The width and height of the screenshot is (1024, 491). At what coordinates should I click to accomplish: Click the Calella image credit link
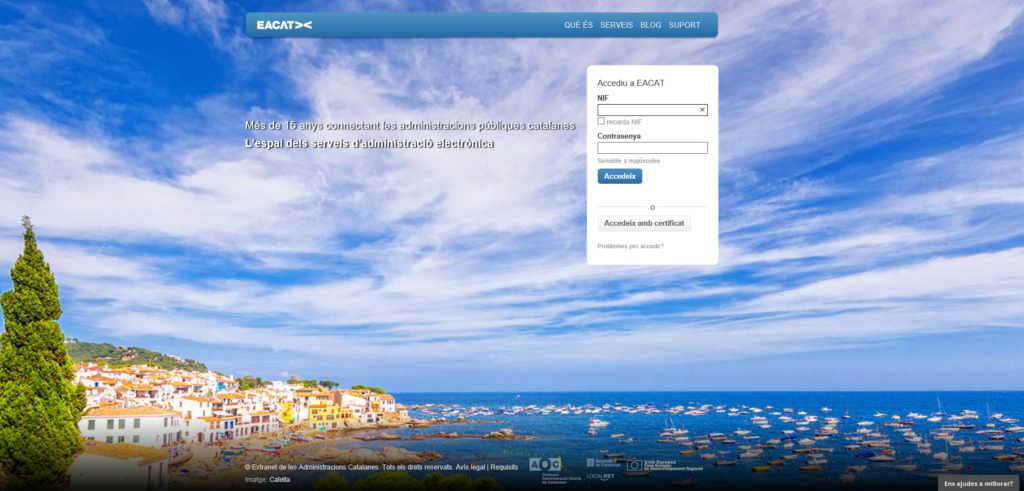279,480
